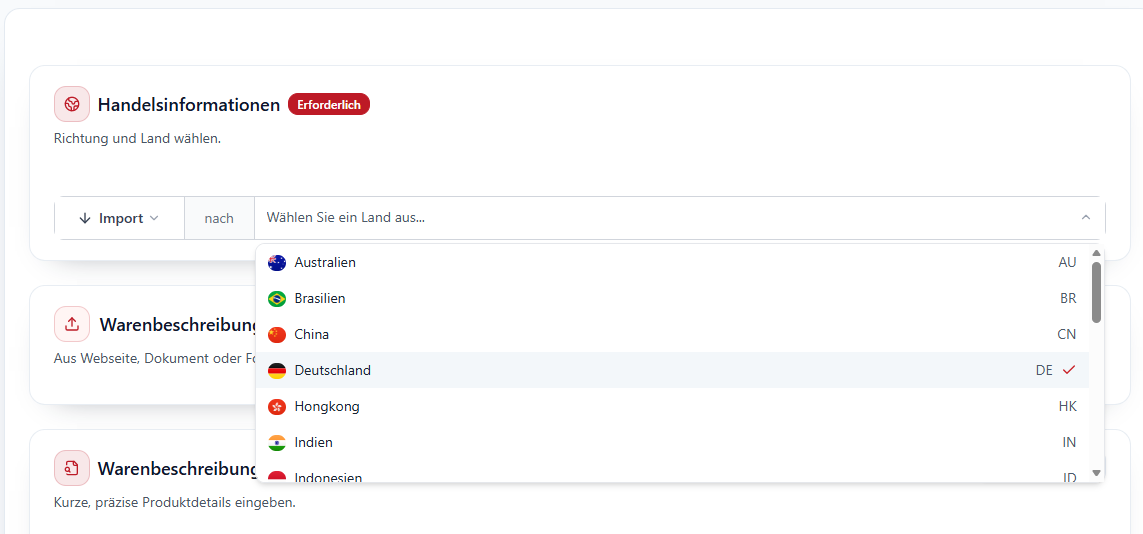Viewport: 1143px width, 534px height.
Task: Select Indien country option
Action: 314,443
